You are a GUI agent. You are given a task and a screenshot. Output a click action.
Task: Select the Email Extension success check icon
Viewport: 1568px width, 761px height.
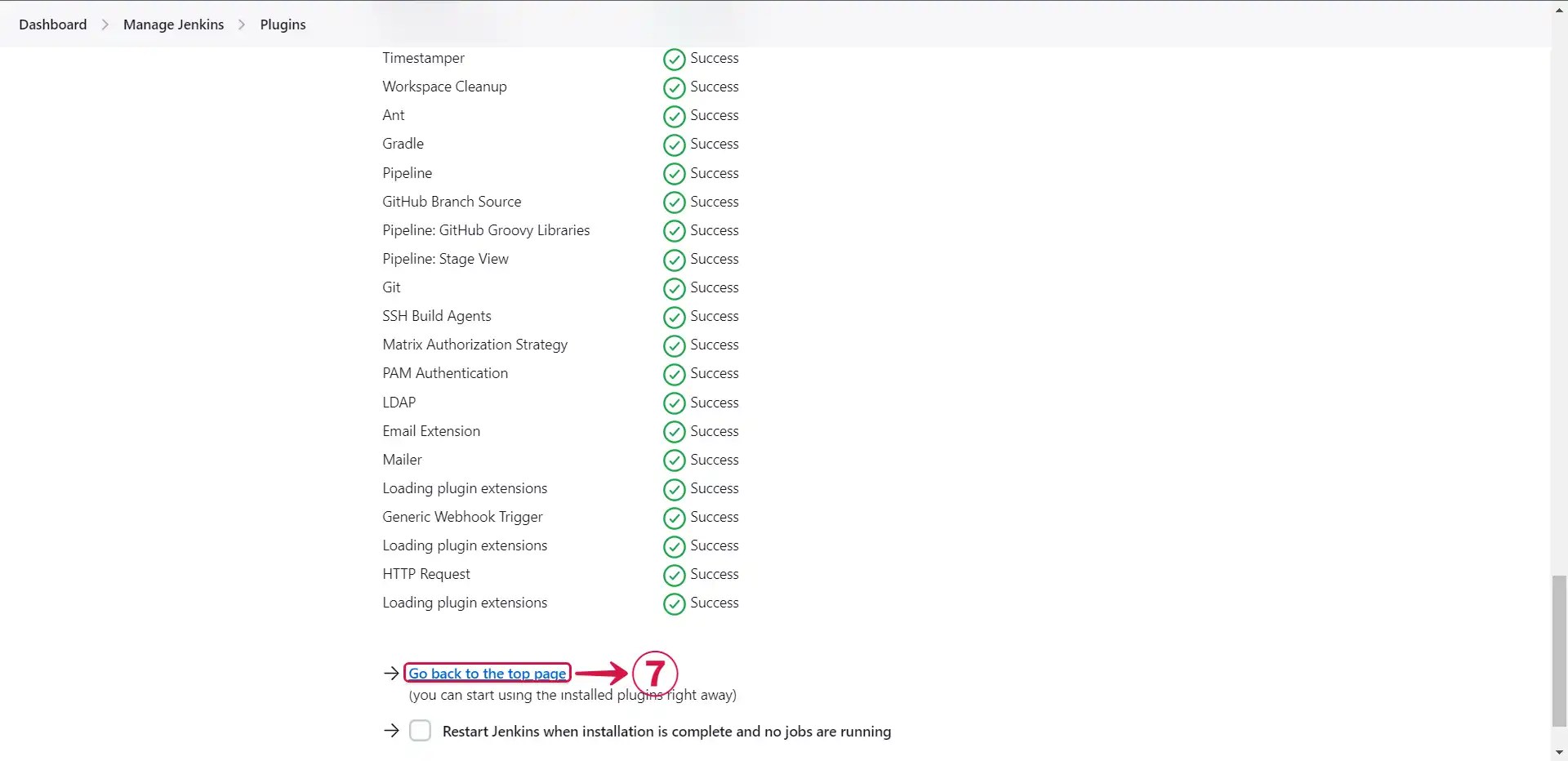674,432
